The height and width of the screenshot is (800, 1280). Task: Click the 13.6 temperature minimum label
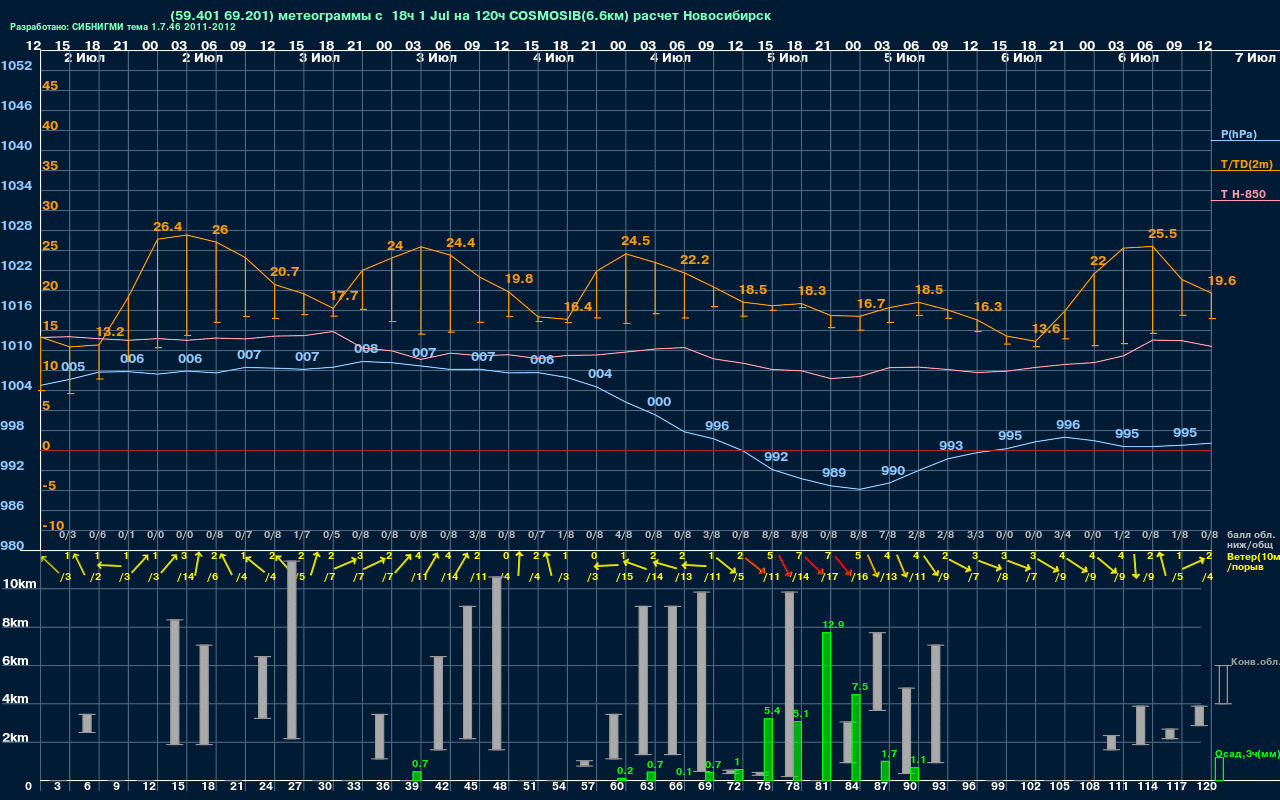[x=1046, y=329]
